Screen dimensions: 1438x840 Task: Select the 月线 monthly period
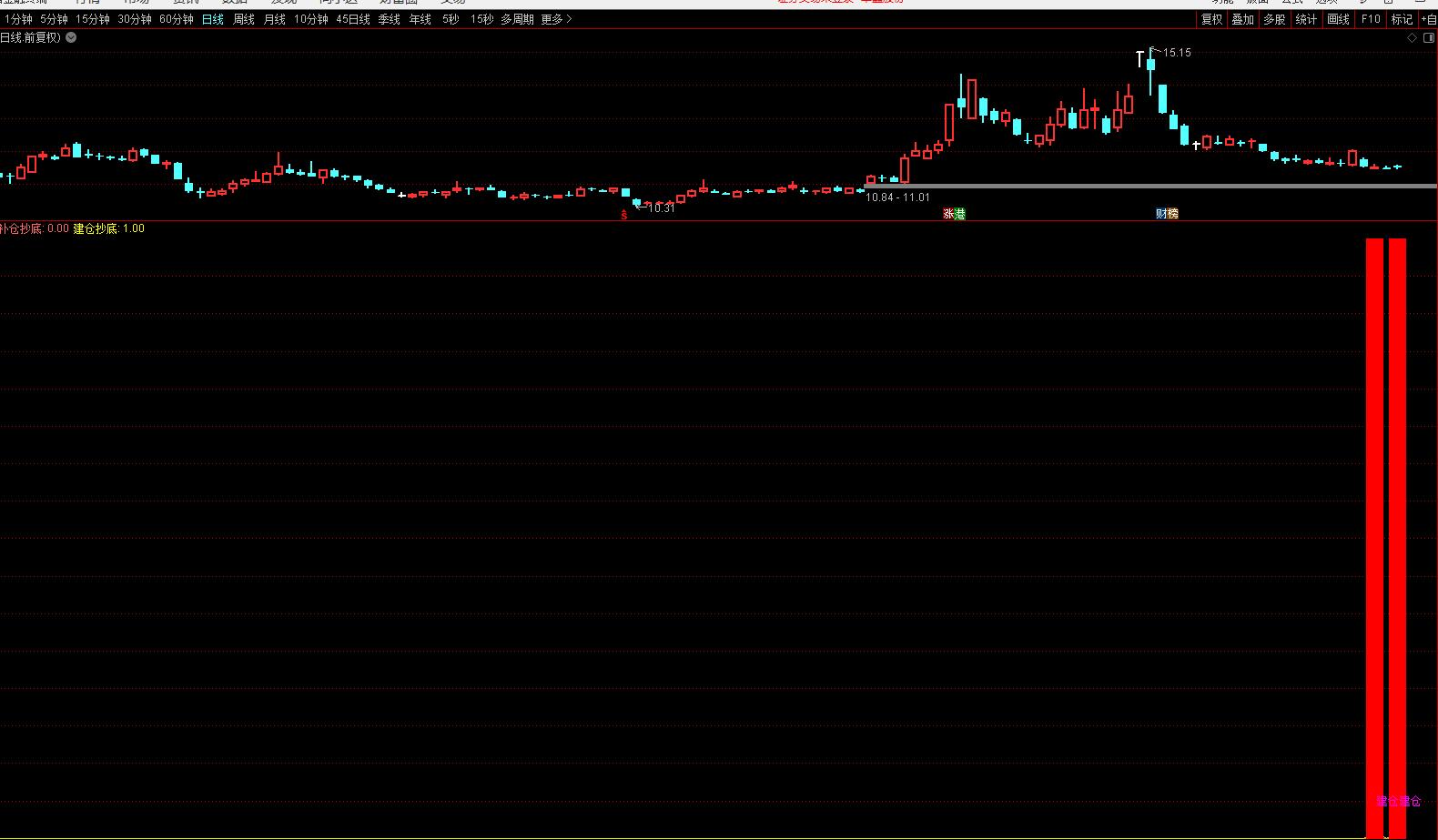(274, 19)
